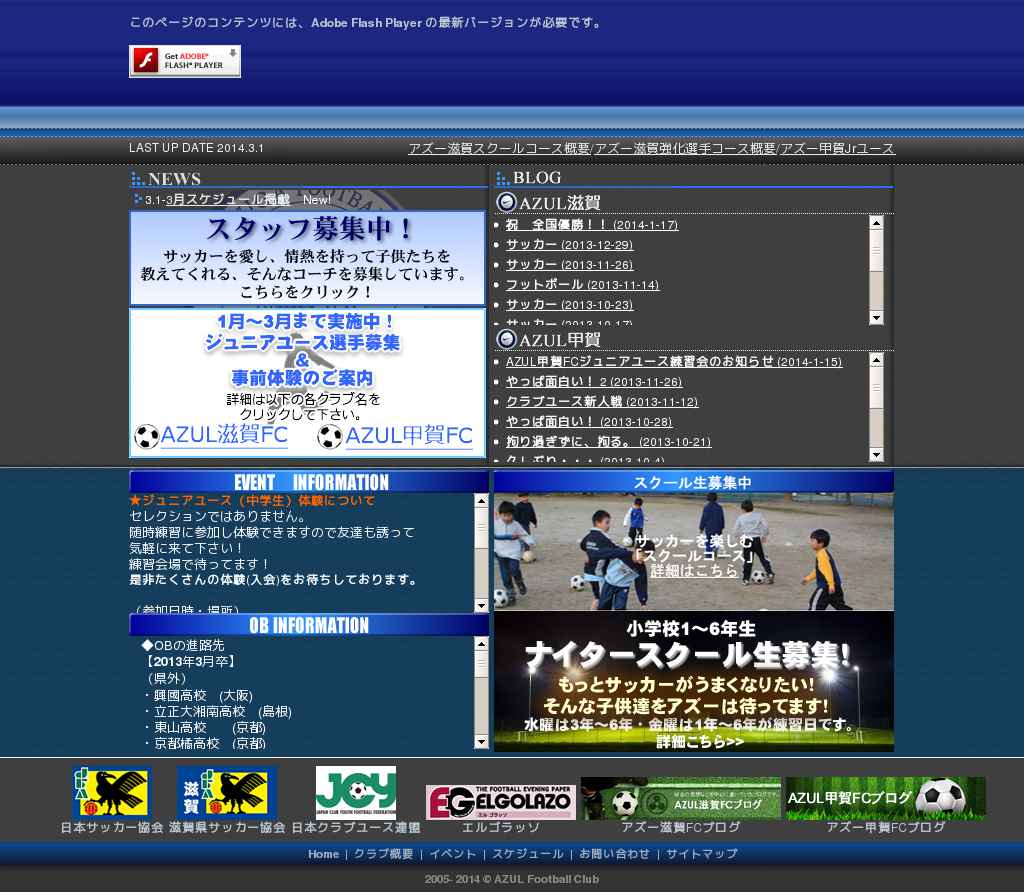Open the AZUL甲賀FCブログ banner with soccer ball
1024x892 pixels.
click(885, 798)
